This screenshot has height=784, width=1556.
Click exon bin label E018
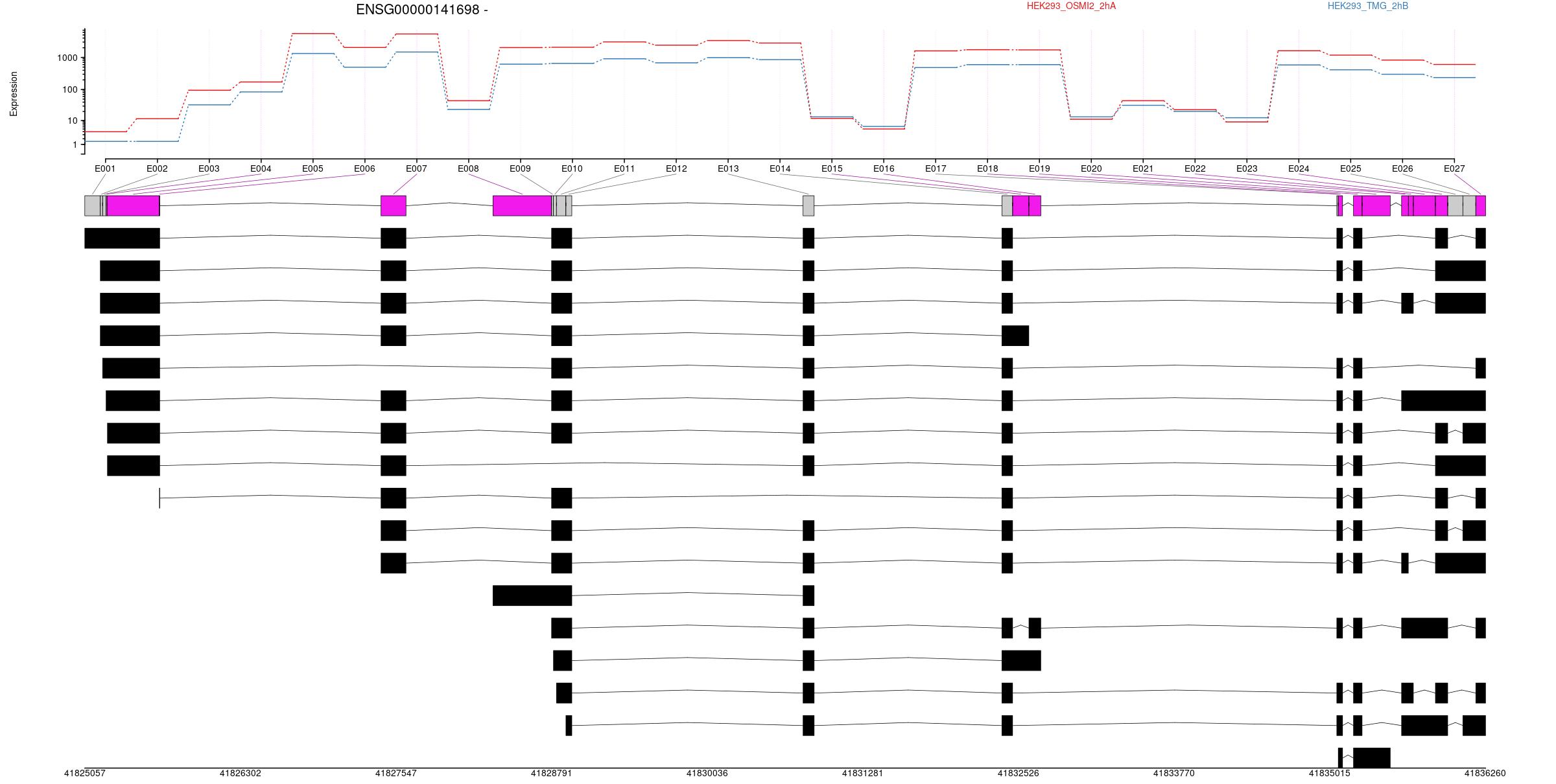pyautogui.click(x=987, y=168)
